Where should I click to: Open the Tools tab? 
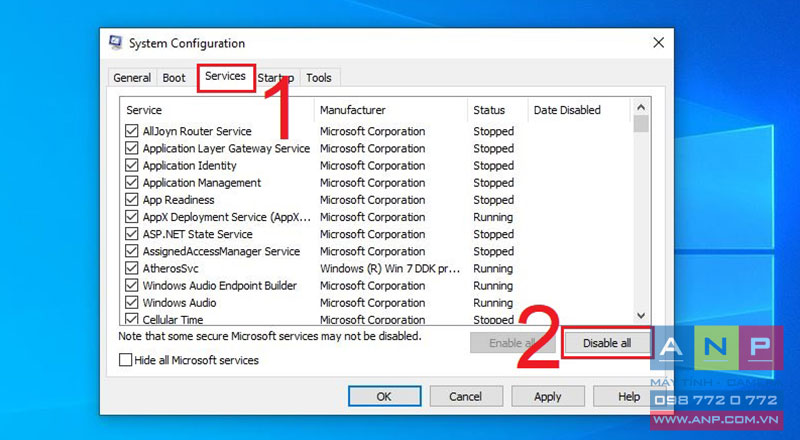click(x=319, y=78)
